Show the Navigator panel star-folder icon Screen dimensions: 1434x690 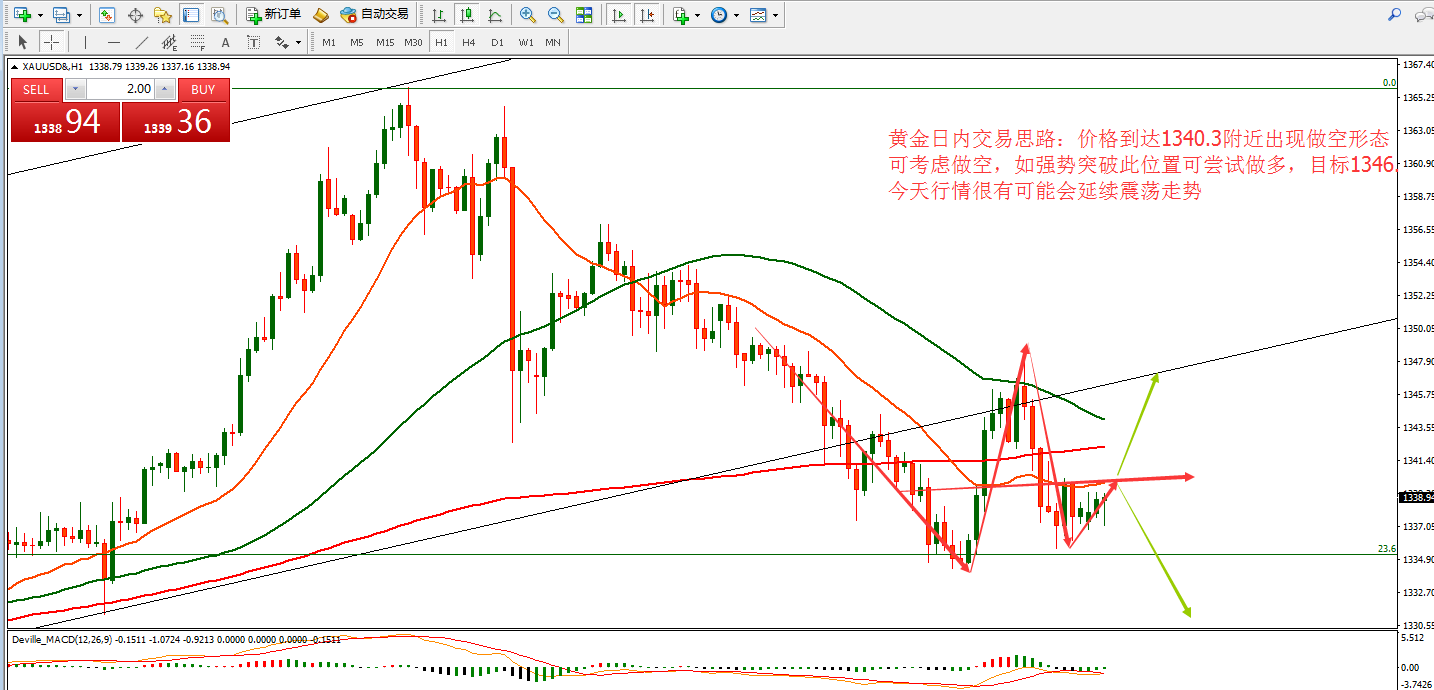[162, 15]
